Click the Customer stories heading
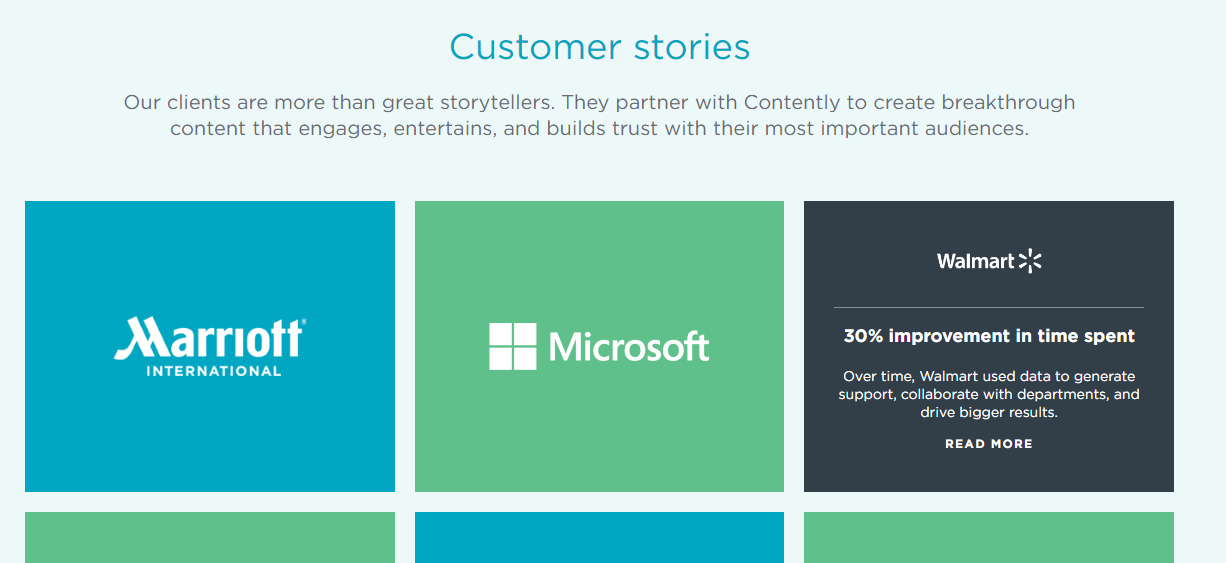This screenshot has width=1226, height=563. pos(599,47)
